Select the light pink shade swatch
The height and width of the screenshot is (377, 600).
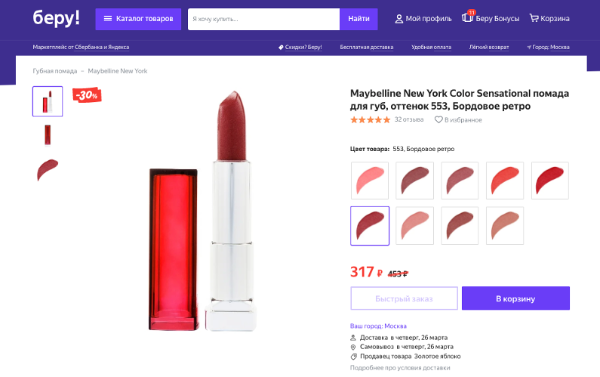pyautogui.click(x=370, y=181)
